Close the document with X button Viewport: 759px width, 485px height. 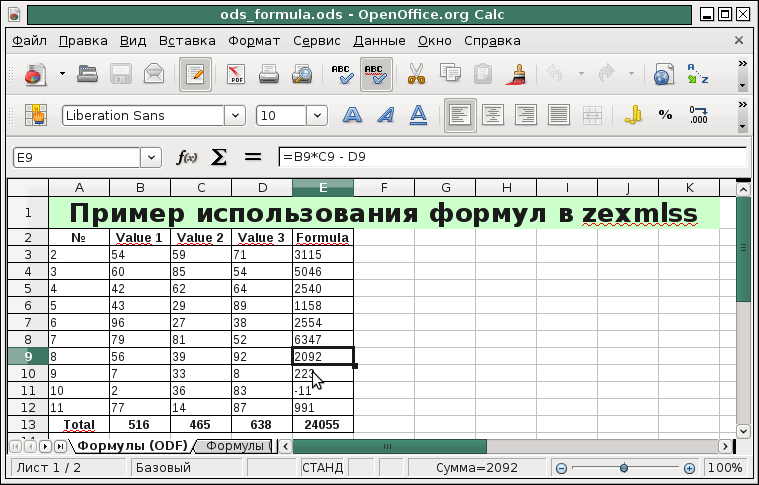pos(739,40)
